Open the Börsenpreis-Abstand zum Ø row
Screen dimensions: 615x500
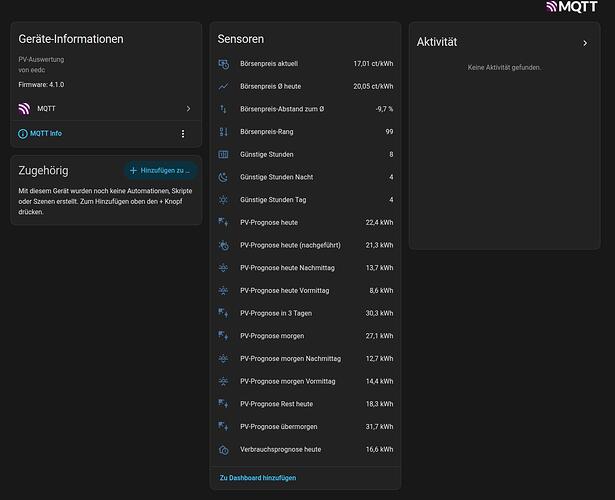305,109
